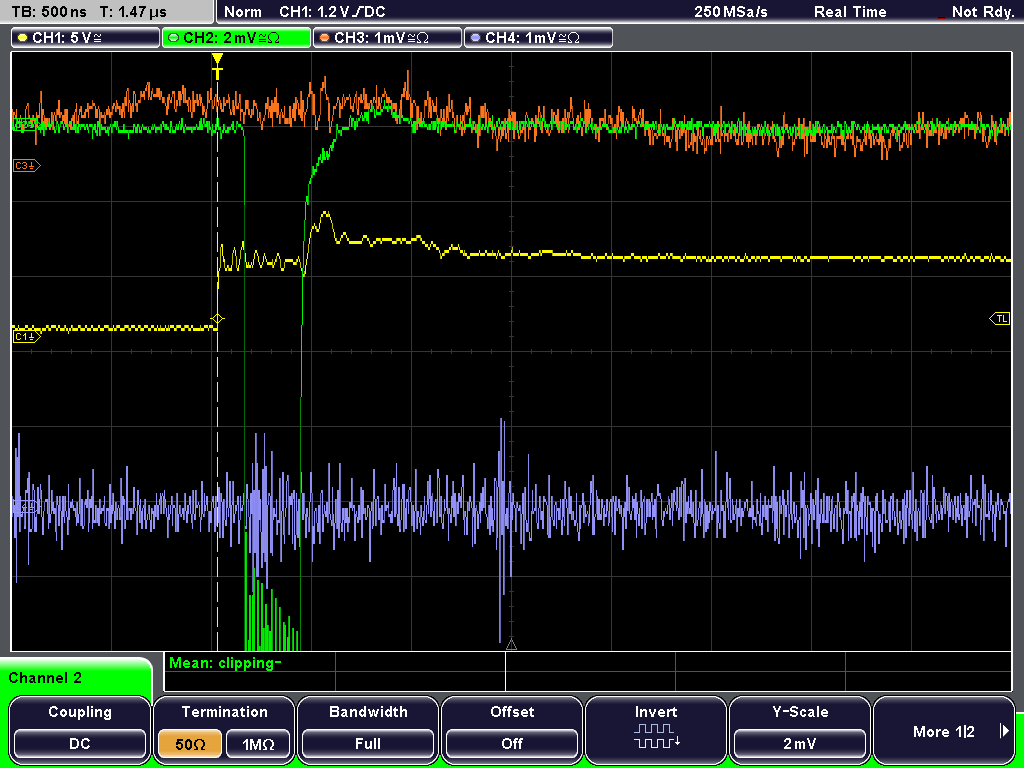
Task: Click the T: 1.47 µs trigger time readout
Action: tap(133, 12)
